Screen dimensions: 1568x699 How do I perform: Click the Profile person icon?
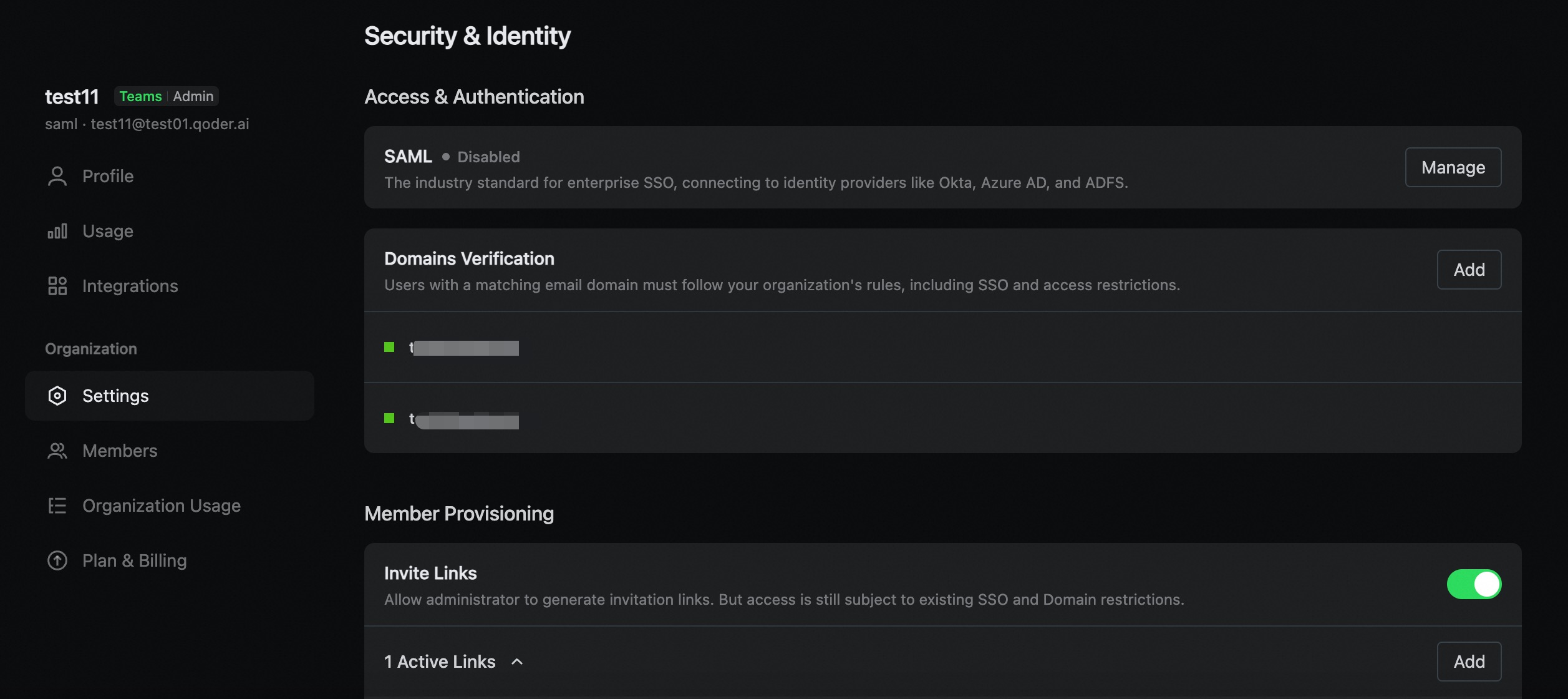(57, 176)
